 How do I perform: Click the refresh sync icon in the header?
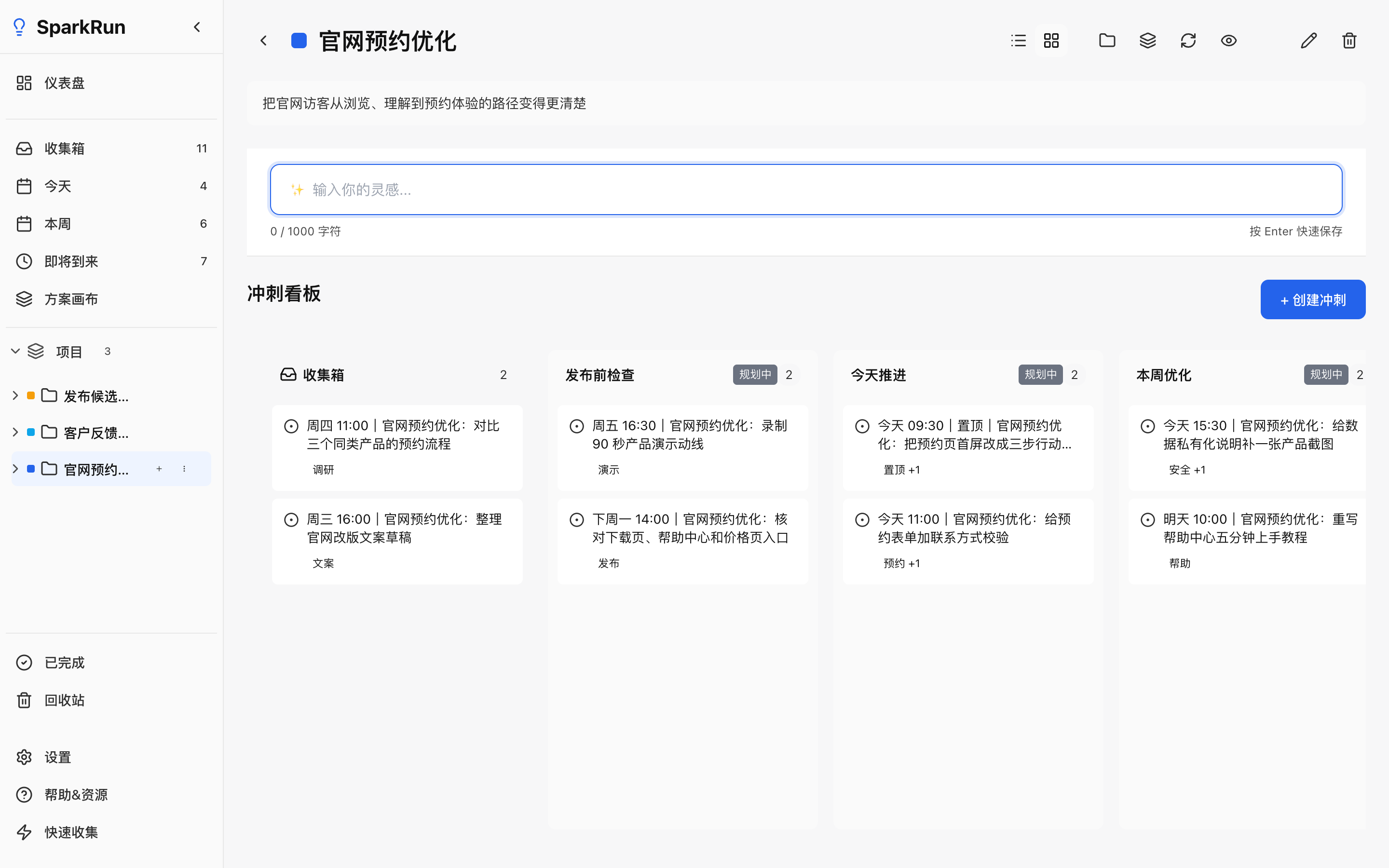click(x=1187, y=40)
